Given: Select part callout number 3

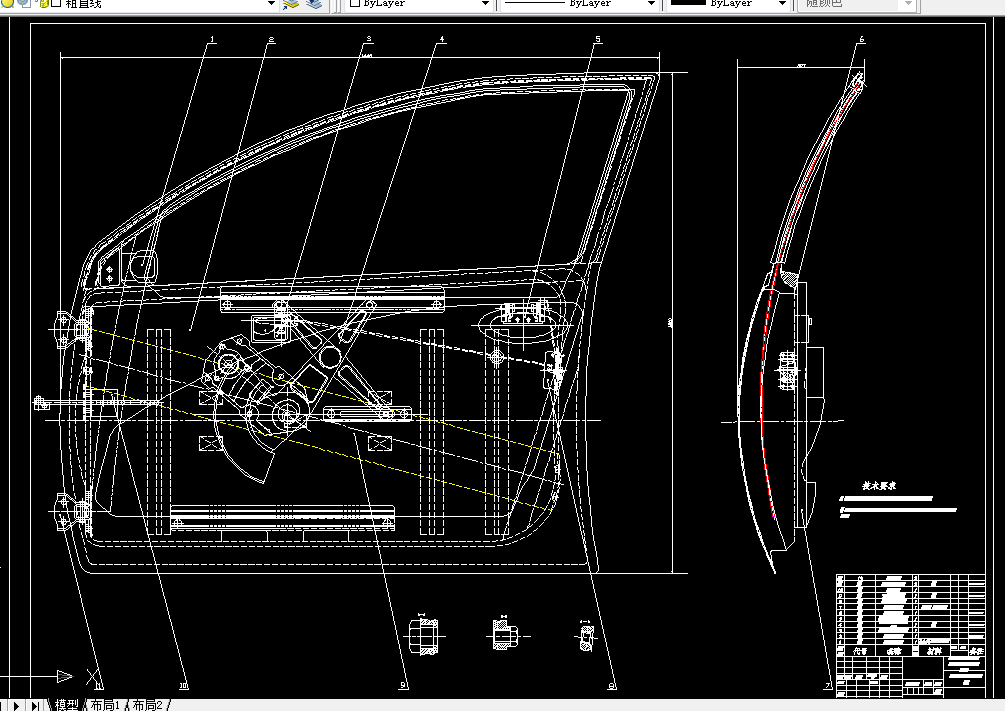Looking at the screenshot, I should [x=369, y=39].
